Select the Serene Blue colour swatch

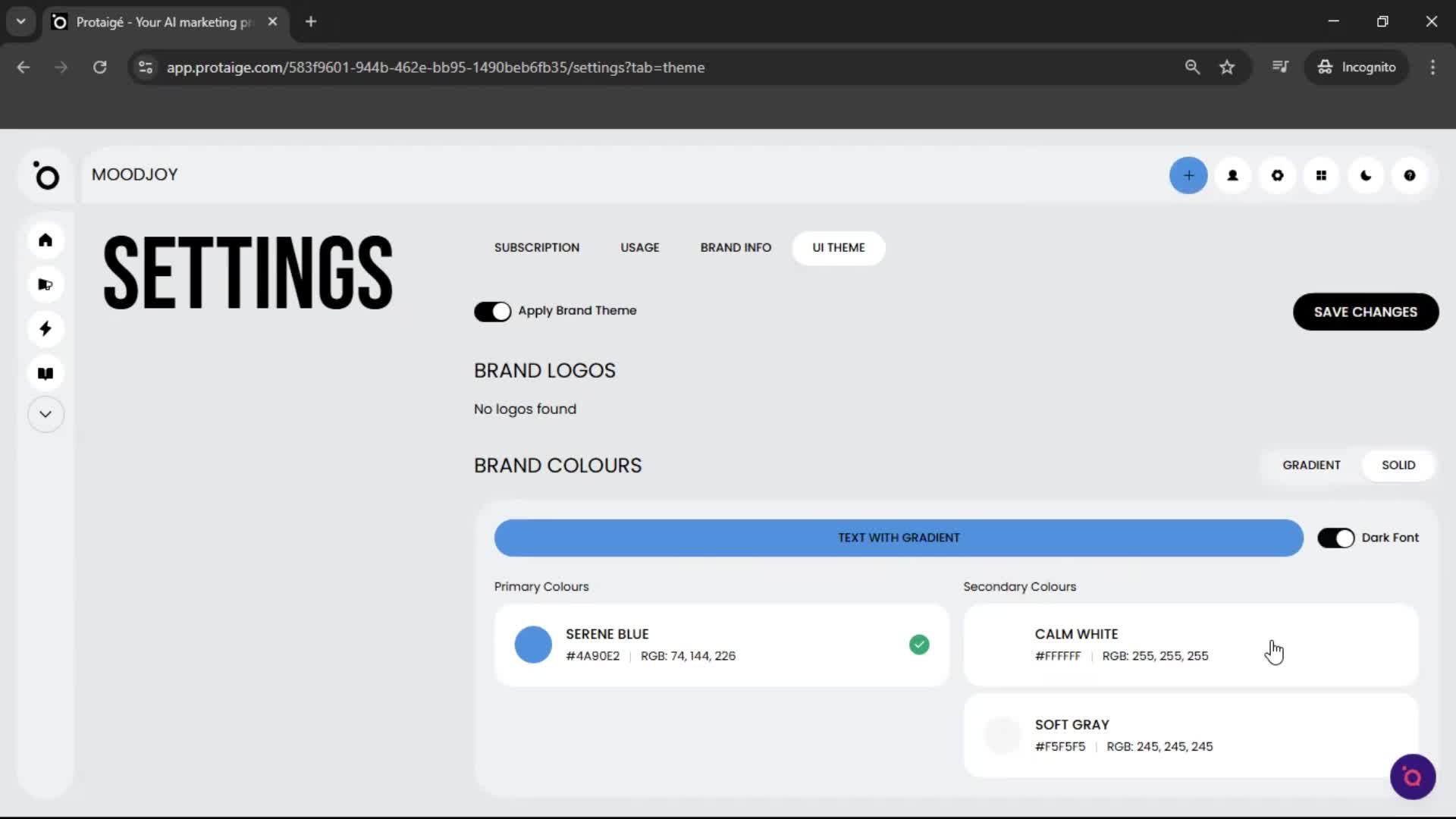pos(532,645)
